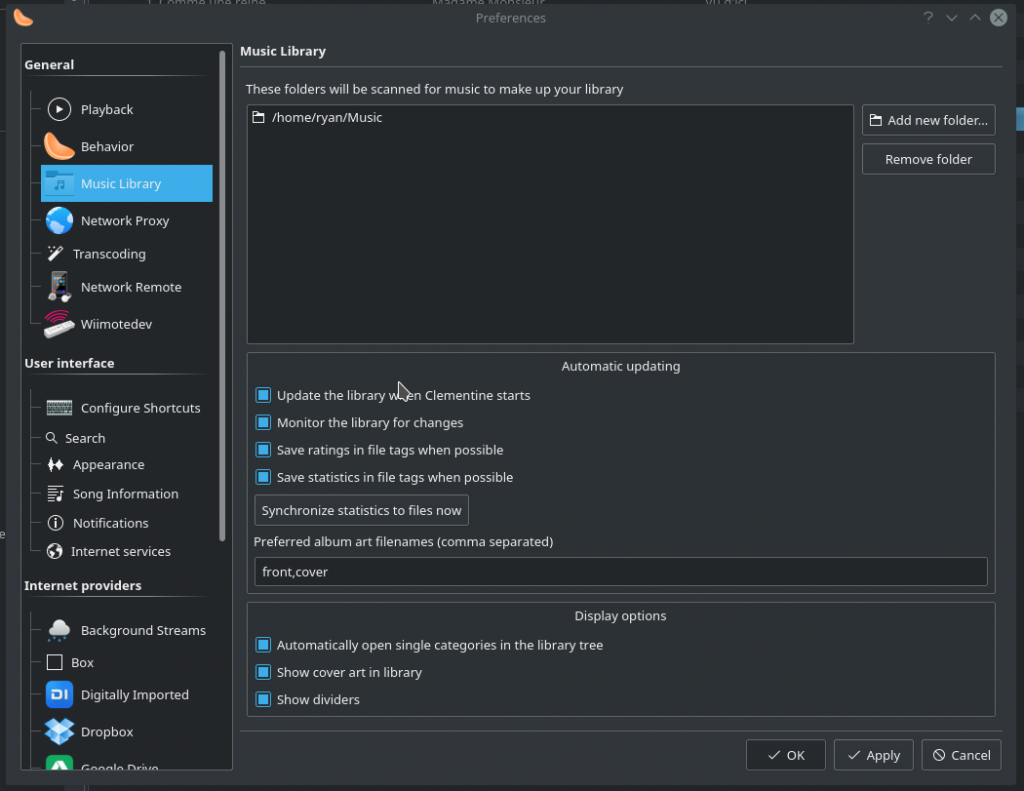Click the folder icon beside /home/ryan/Music

pos(259,118)
